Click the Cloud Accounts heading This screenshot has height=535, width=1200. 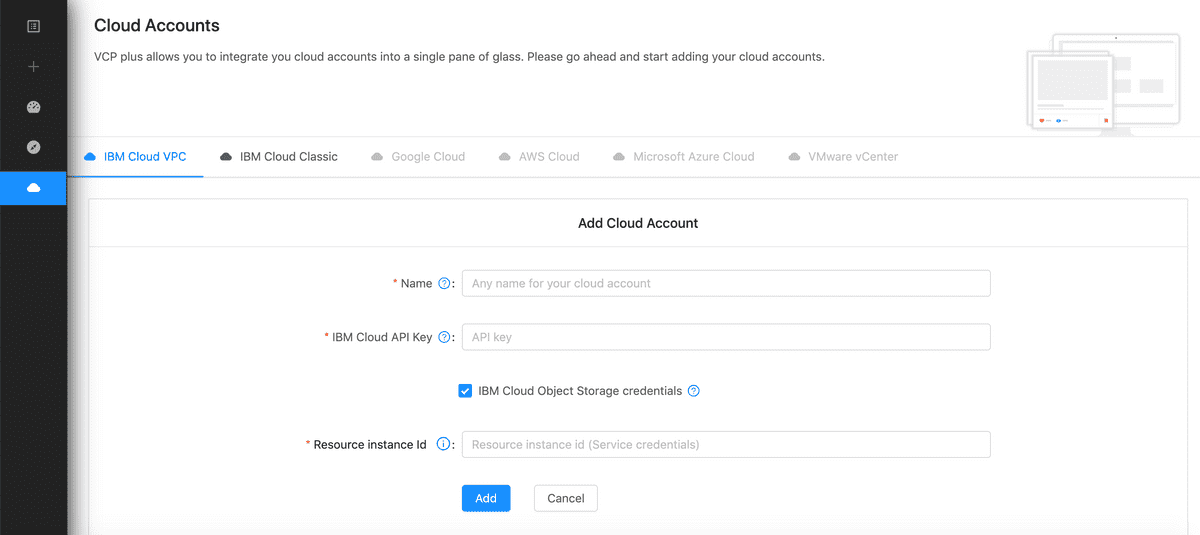[157, 26]
